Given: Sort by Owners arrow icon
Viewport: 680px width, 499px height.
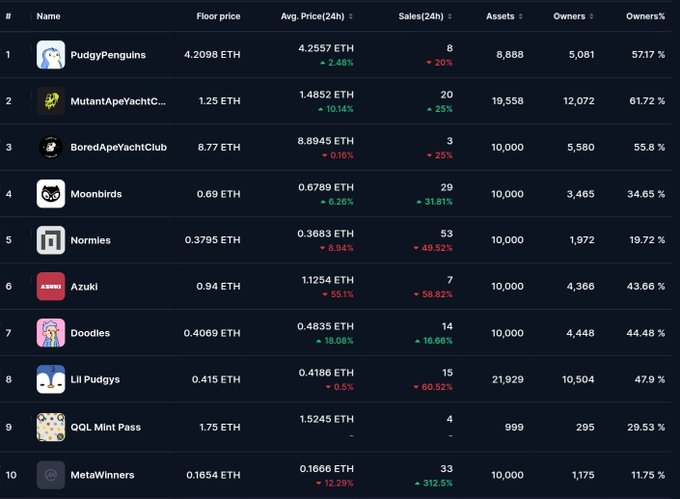Looking at the screenshot, I should 592,16.
